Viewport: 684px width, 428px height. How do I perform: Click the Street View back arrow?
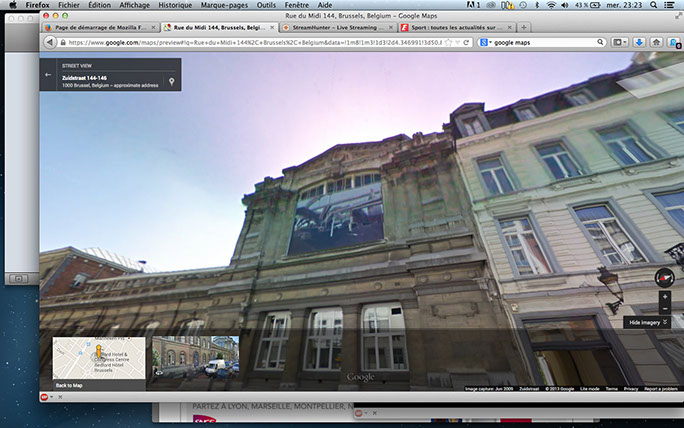point(48,75)
